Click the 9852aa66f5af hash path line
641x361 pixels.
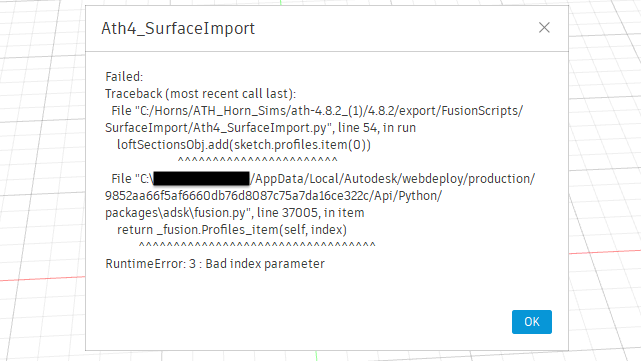coord(273,196)
